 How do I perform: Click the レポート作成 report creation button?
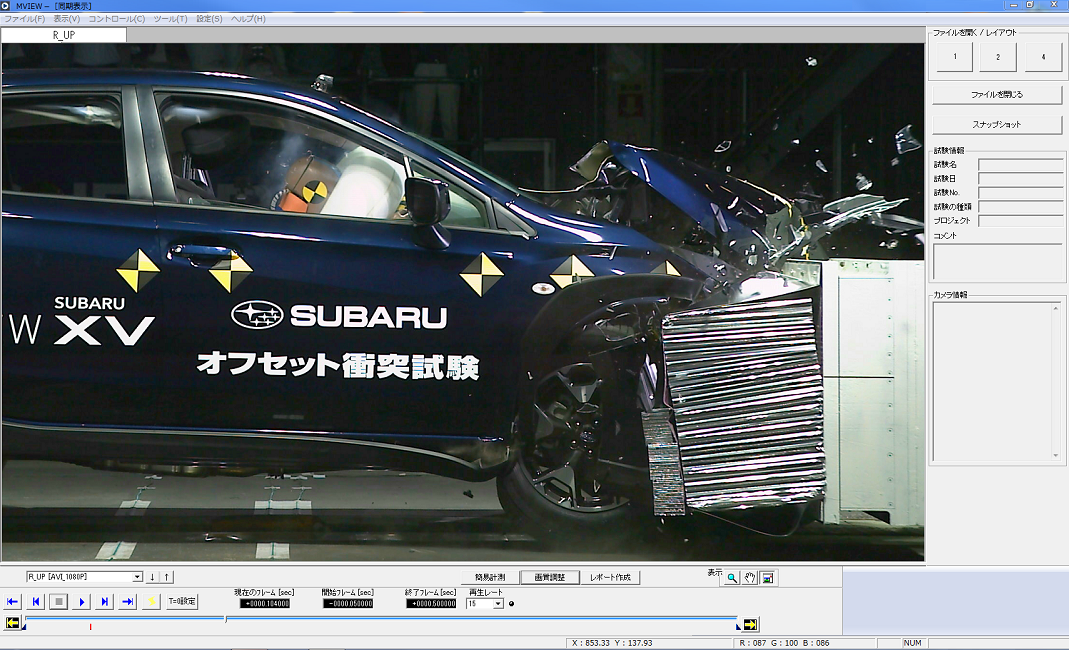point(610,577)
